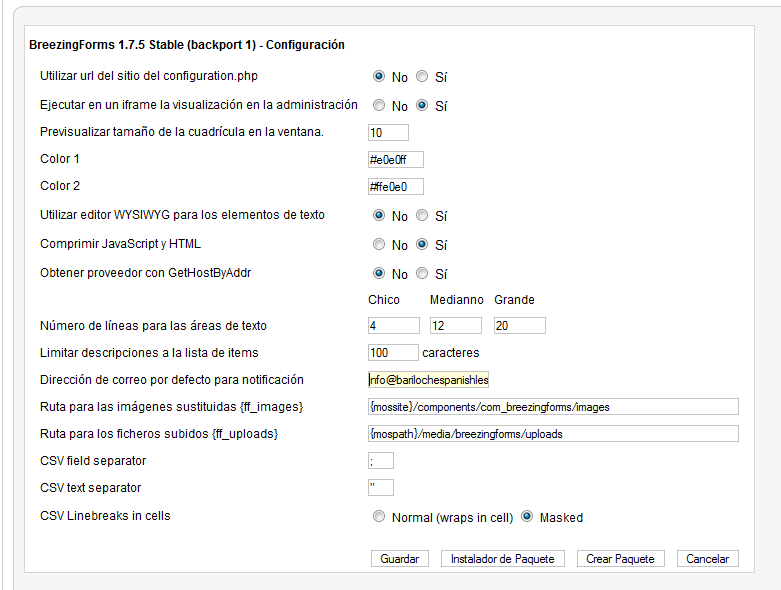Click the 'Color 2' label
The height and width of the screenshot is (590, 781).
[60, 186]
